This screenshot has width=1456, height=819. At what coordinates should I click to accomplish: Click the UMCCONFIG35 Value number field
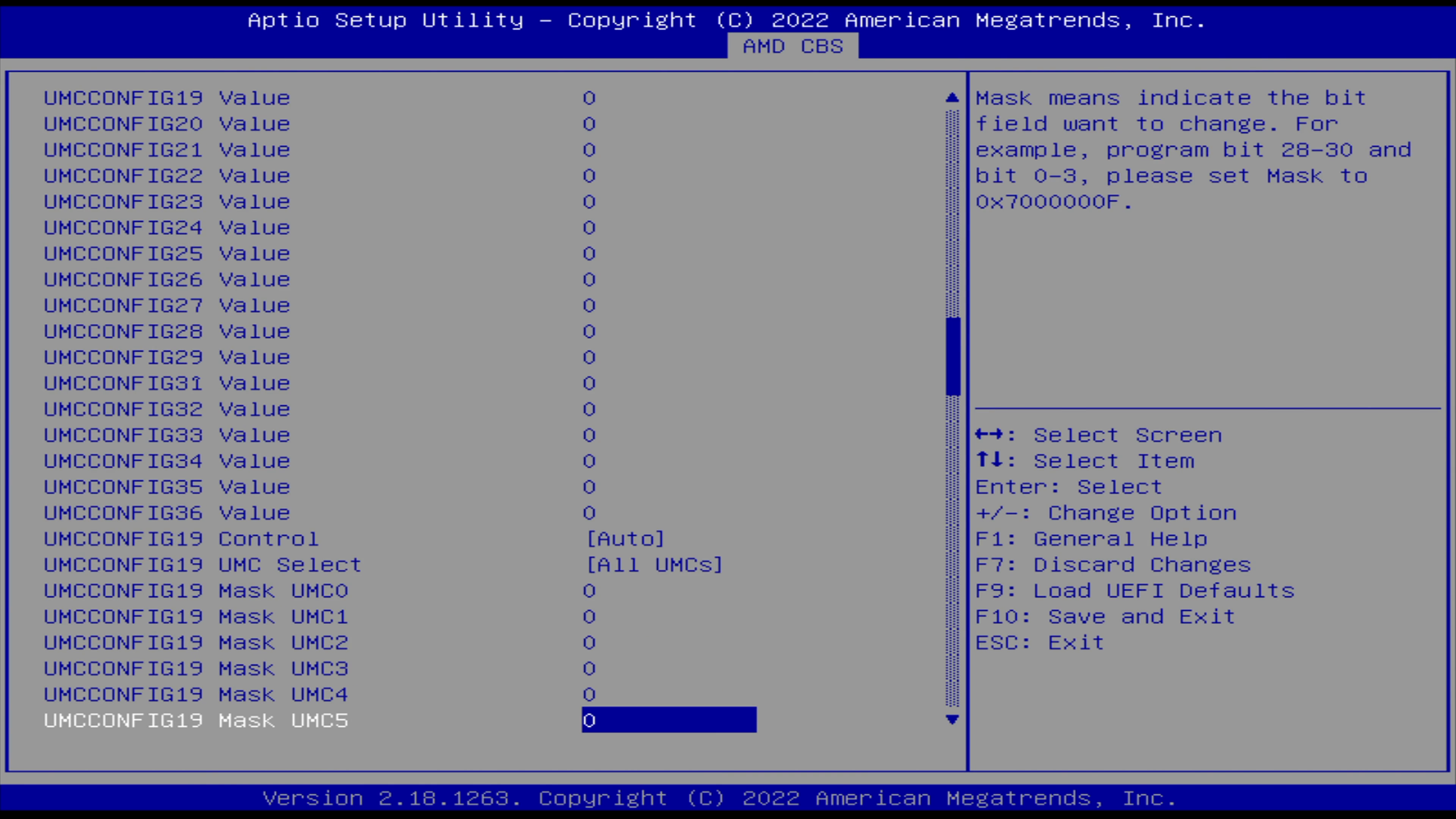pyautogui.click(x=589, y=487)
